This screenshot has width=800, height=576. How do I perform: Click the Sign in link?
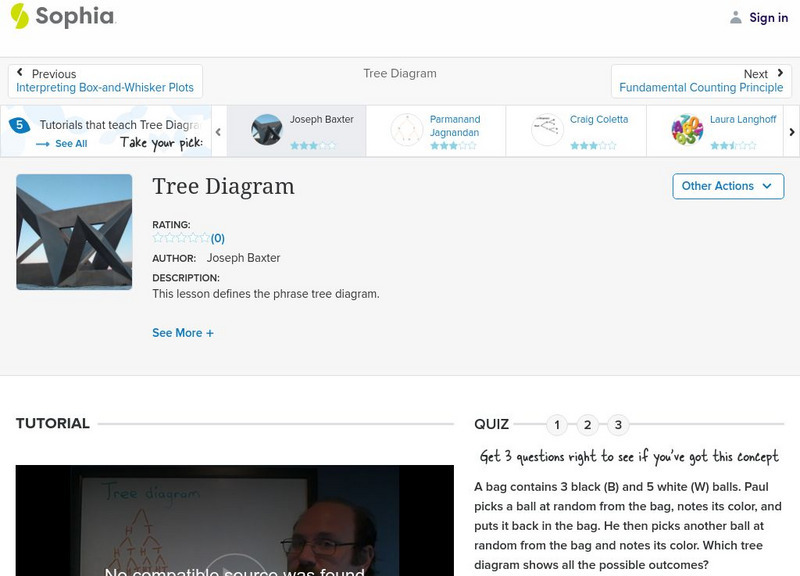pyautogui.click(x=766, y=17)
